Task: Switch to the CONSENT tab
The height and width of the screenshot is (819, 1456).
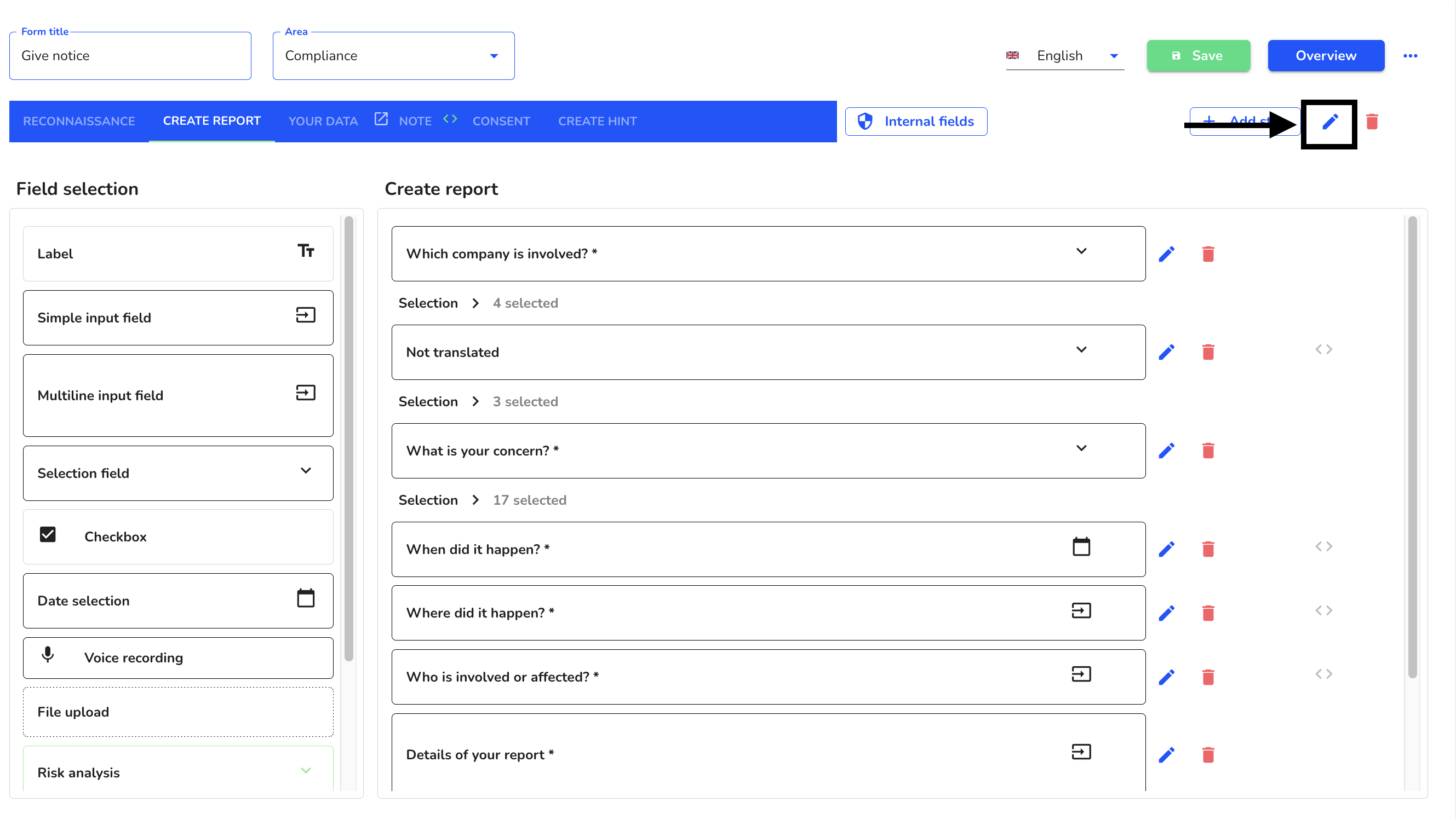Action: (501, 121)
